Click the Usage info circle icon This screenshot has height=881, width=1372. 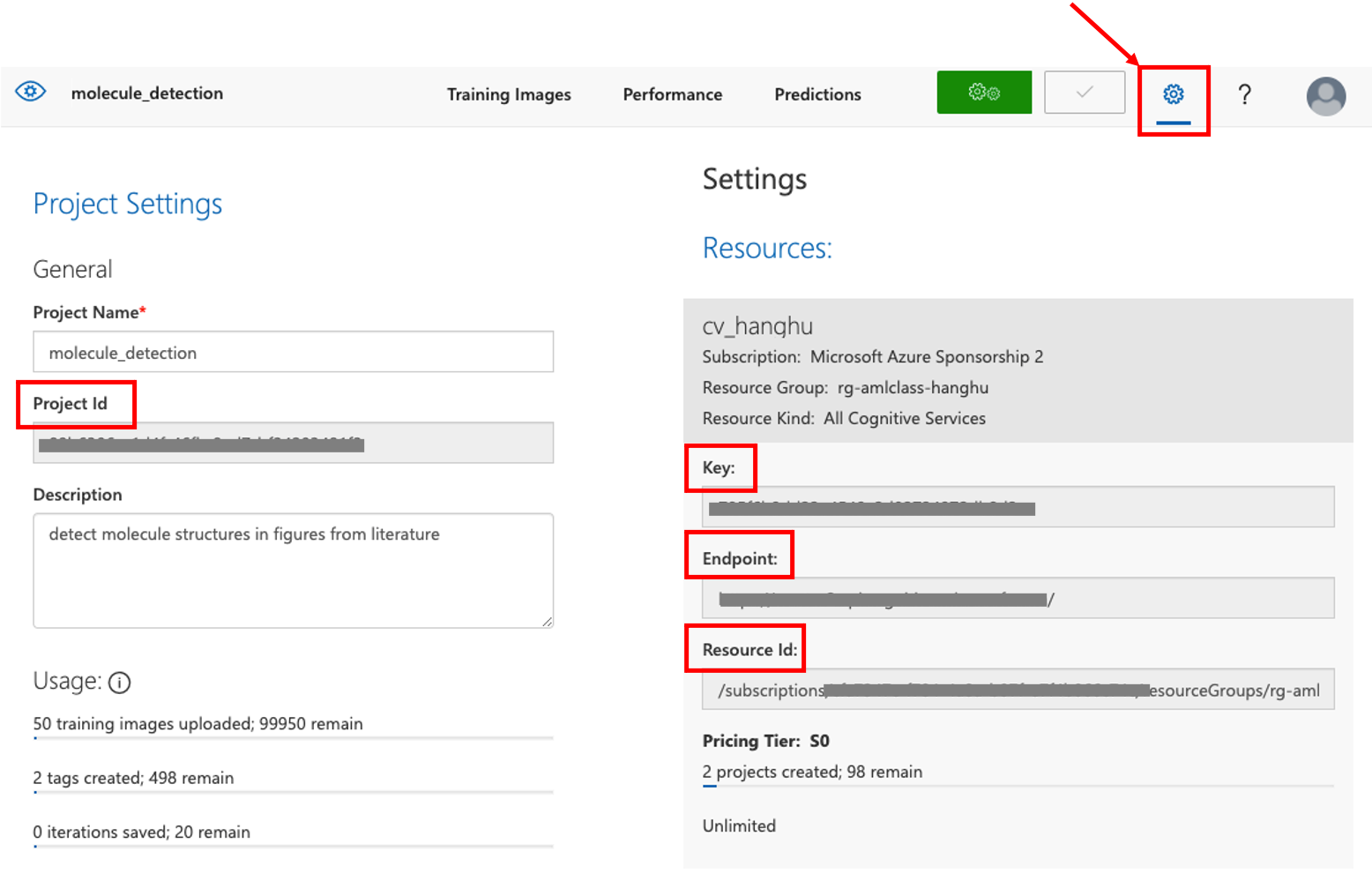[x=119, y=683]
